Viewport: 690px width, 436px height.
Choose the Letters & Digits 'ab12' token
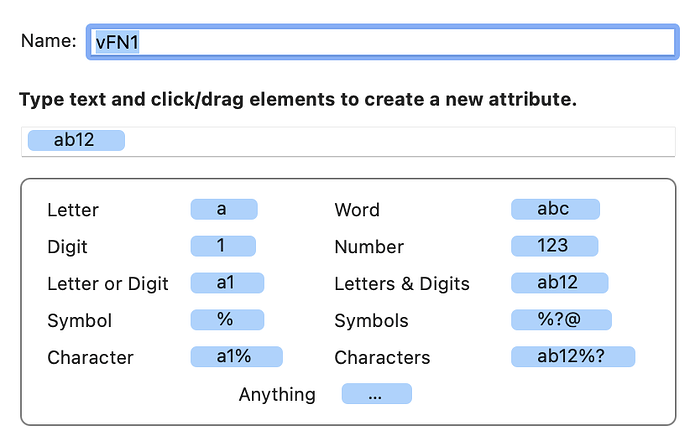pos(559,283)
